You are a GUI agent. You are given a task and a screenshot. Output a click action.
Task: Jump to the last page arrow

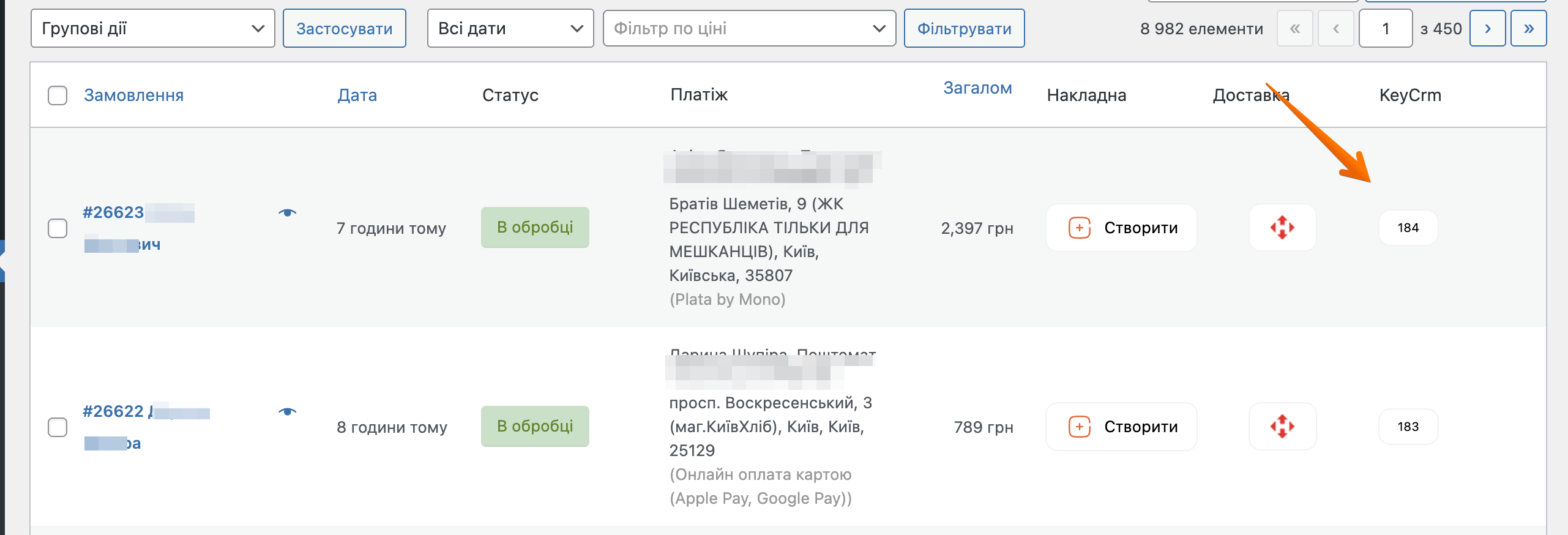pos(1528,28)
